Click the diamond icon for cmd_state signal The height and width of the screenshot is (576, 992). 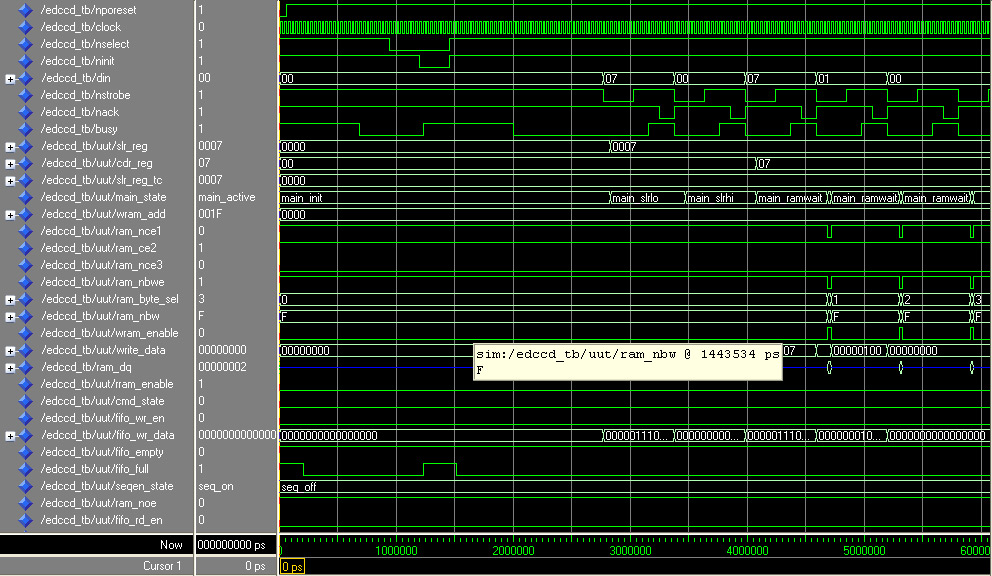click(26, 401)
